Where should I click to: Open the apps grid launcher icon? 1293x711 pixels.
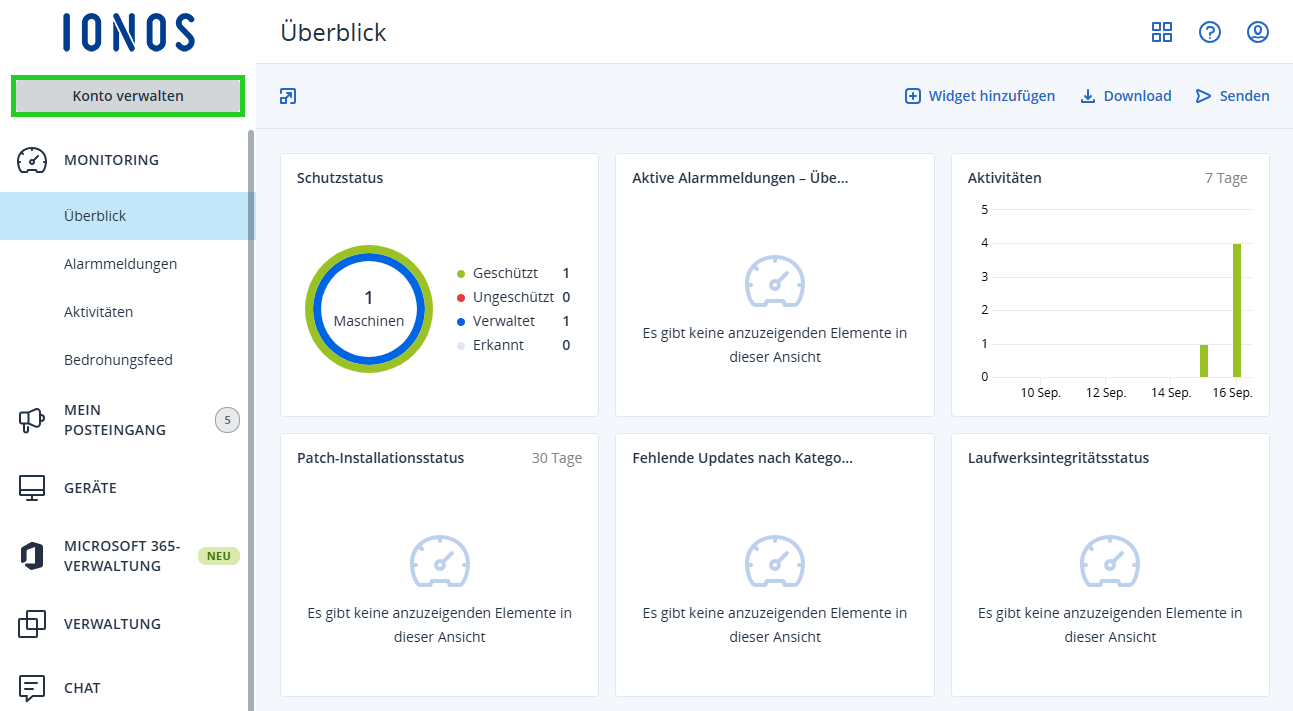(x=1161, y=32)
